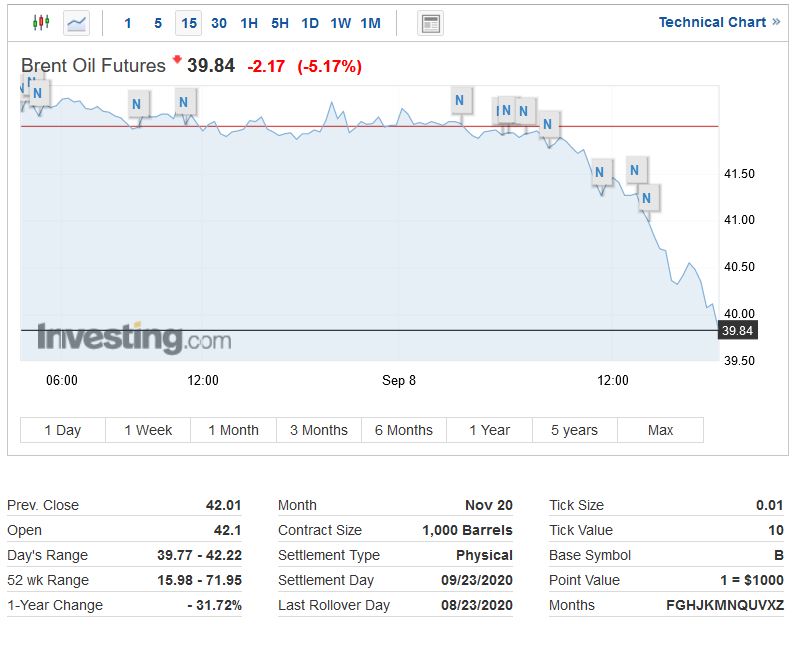Click the Brent Oil Futures title
The height and width of the screenshot is (649, 797).
pyautogui.click(x=94, y=66)
